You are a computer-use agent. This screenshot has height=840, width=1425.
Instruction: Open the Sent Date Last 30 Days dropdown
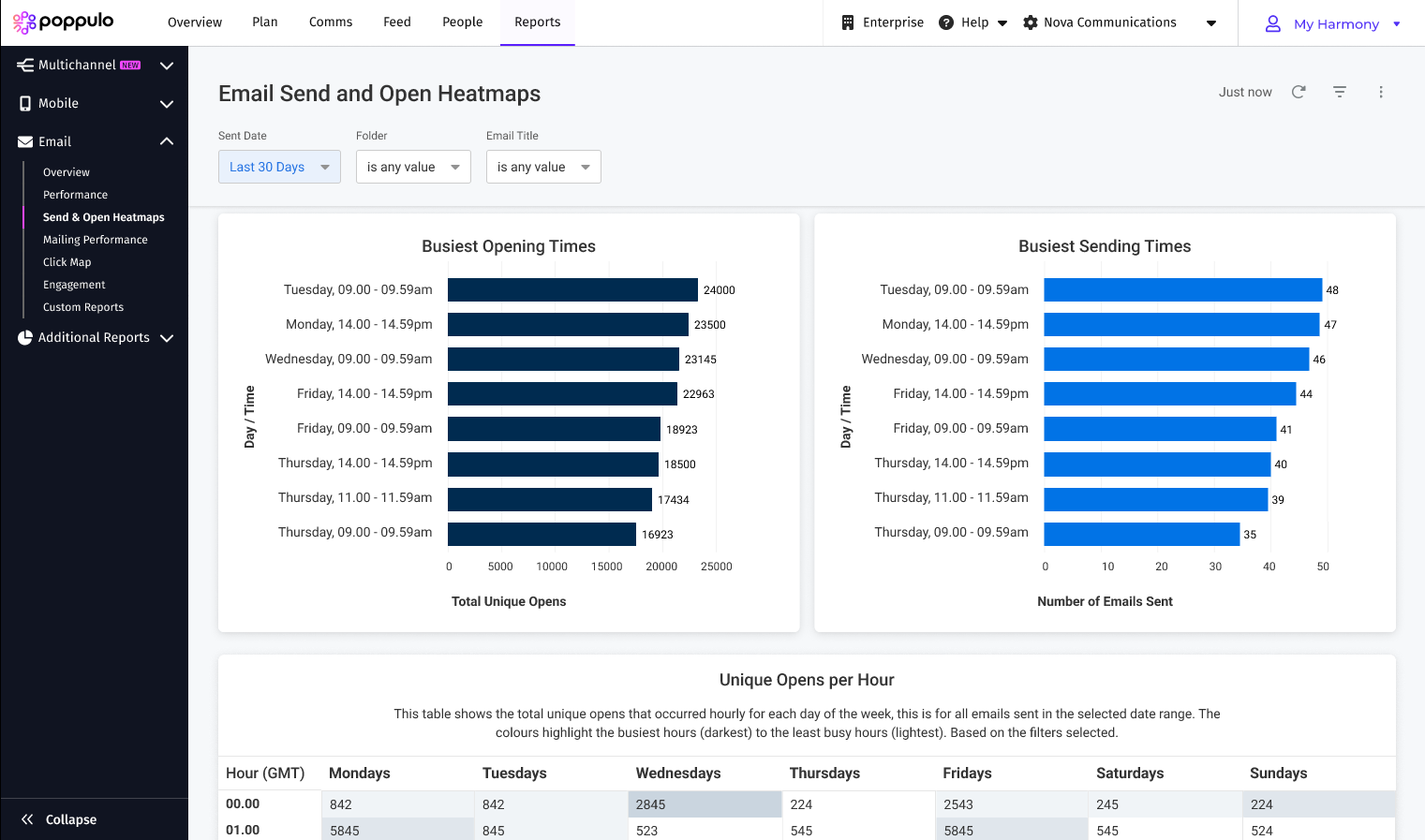(279, 167)
